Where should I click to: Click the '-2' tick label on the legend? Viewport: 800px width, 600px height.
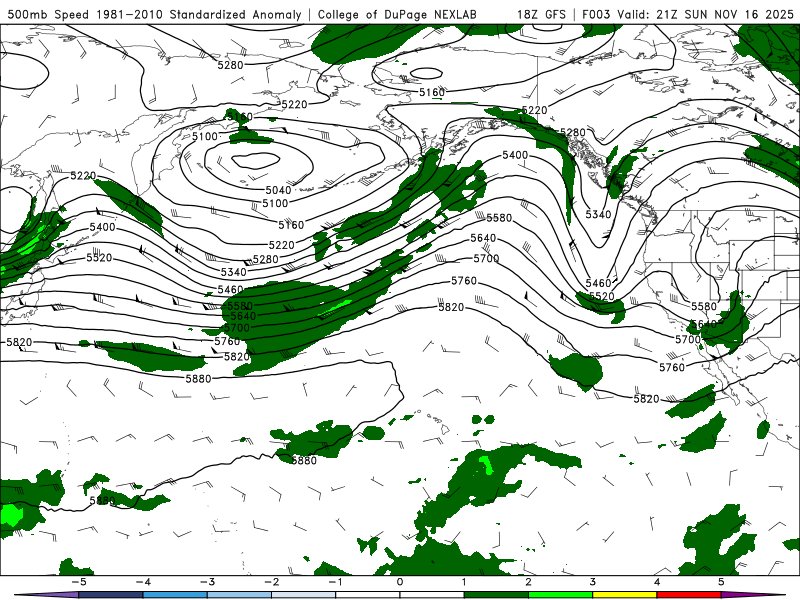pos(271,582)
